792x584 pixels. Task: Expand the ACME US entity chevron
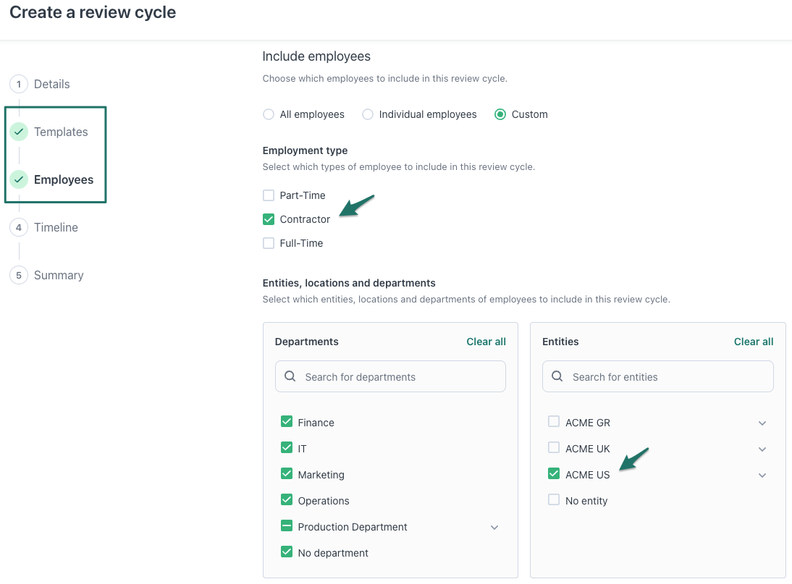pos(762,476)
